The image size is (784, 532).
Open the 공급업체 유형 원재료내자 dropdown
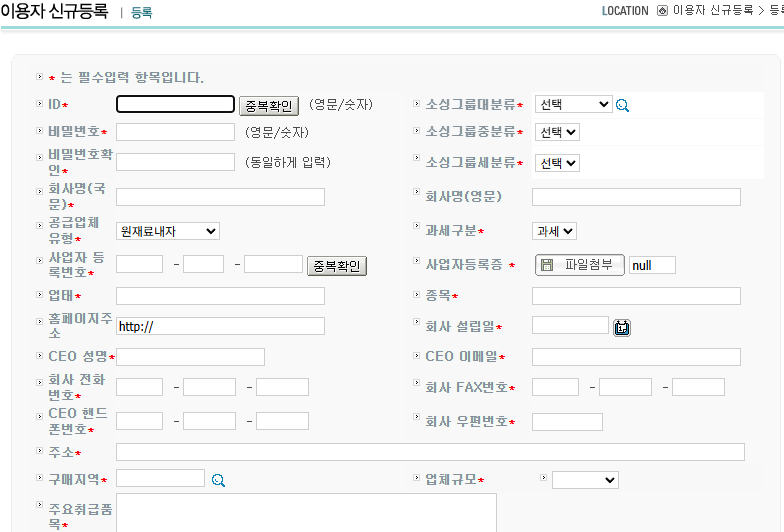point(168,231)
